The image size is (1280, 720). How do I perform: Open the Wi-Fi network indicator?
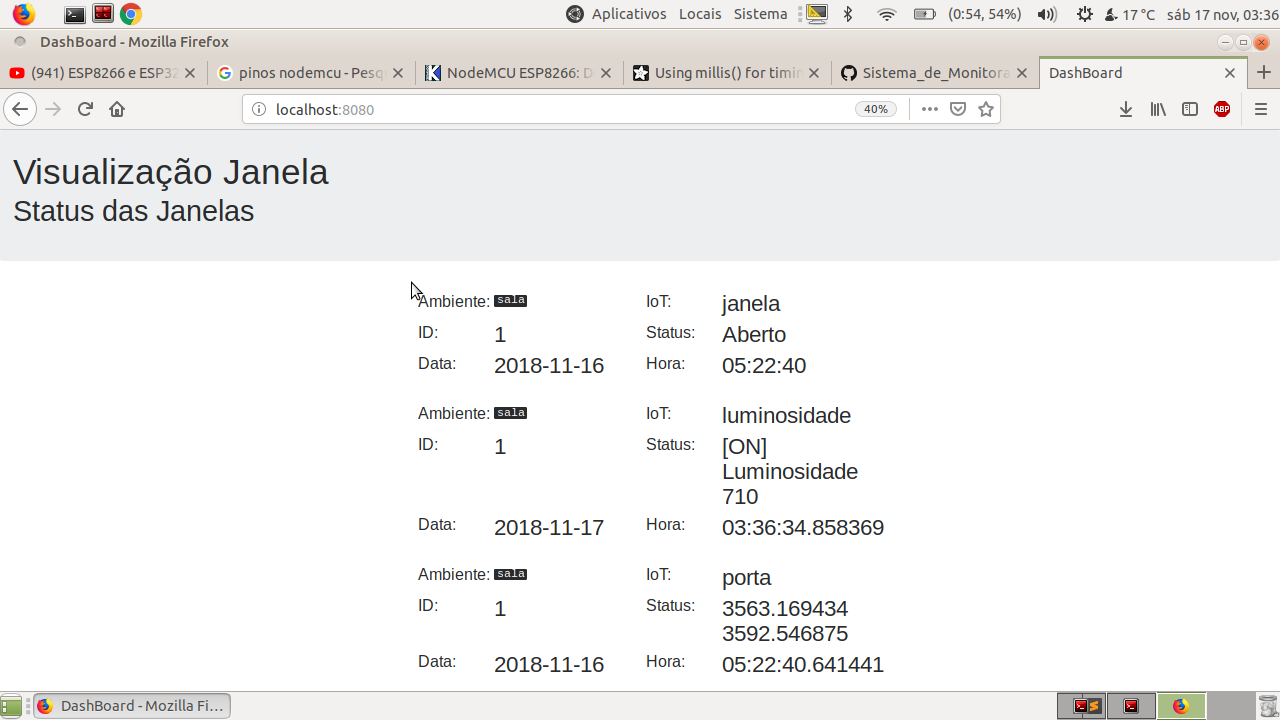click(886, 14)
